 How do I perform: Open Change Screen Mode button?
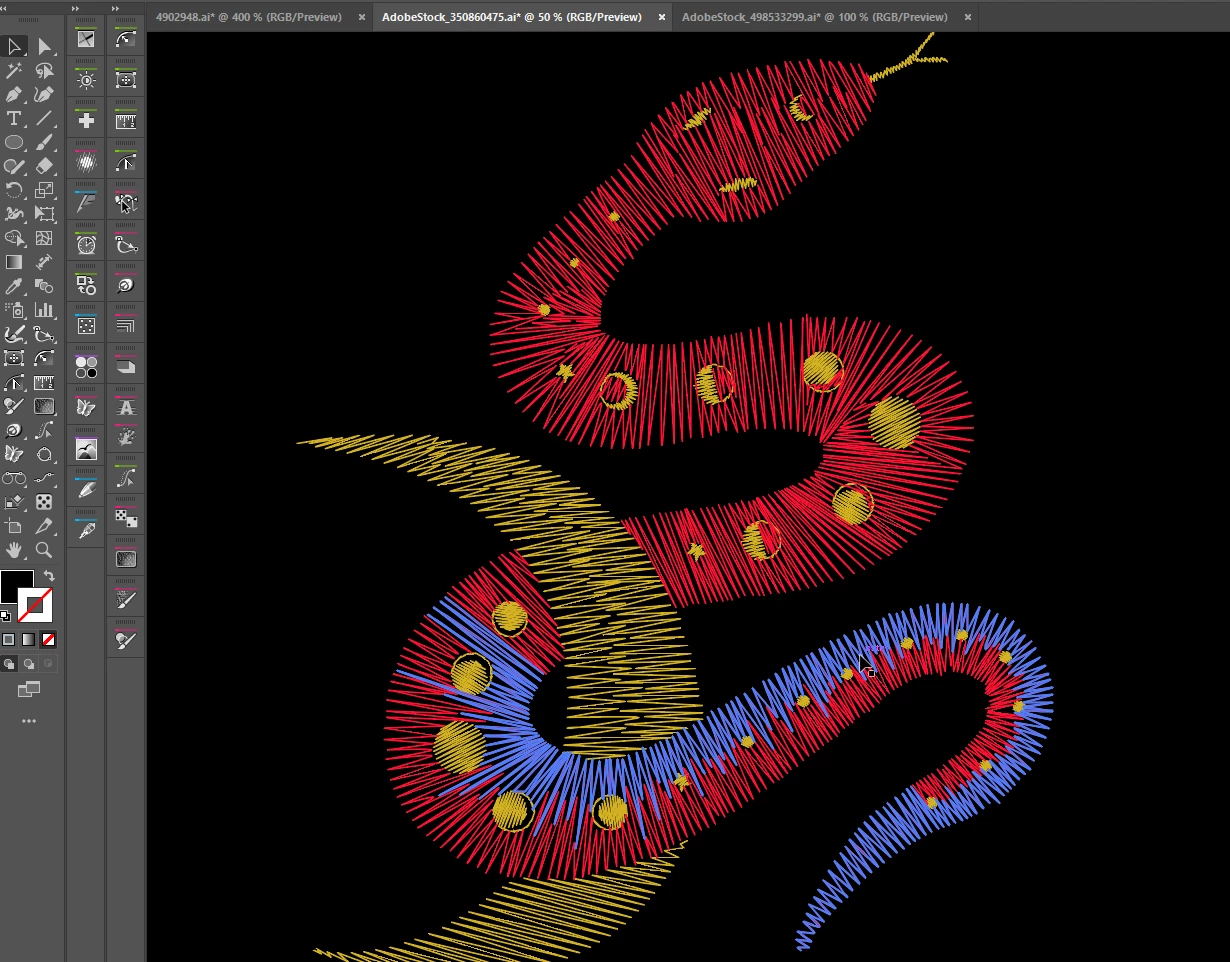tap(29, 689)
